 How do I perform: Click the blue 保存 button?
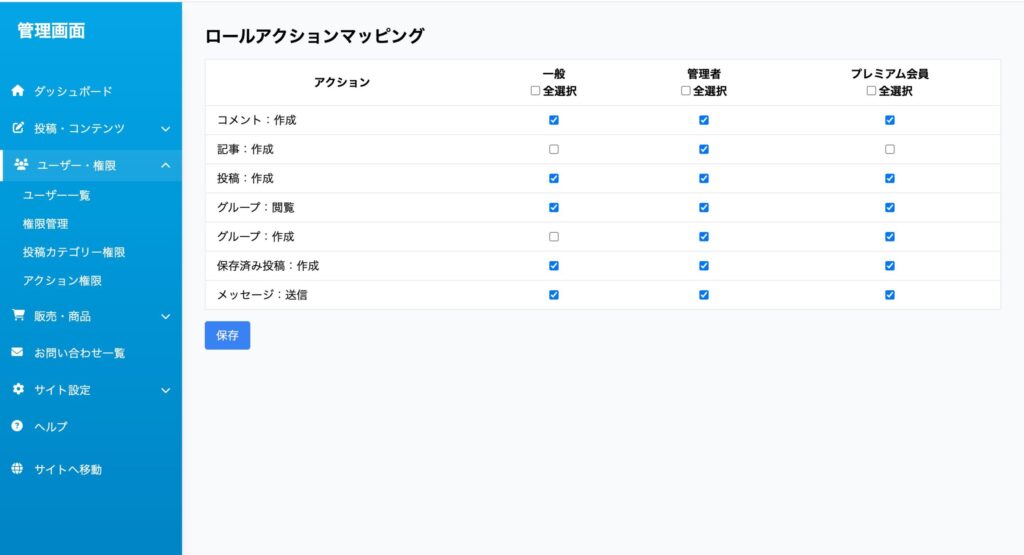coord(227,335)
